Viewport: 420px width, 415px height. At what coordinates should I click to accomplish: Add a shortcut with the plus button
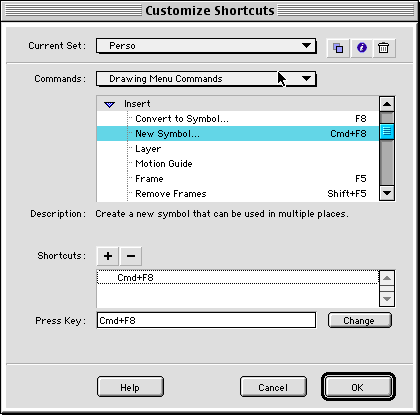click(108, 256)
